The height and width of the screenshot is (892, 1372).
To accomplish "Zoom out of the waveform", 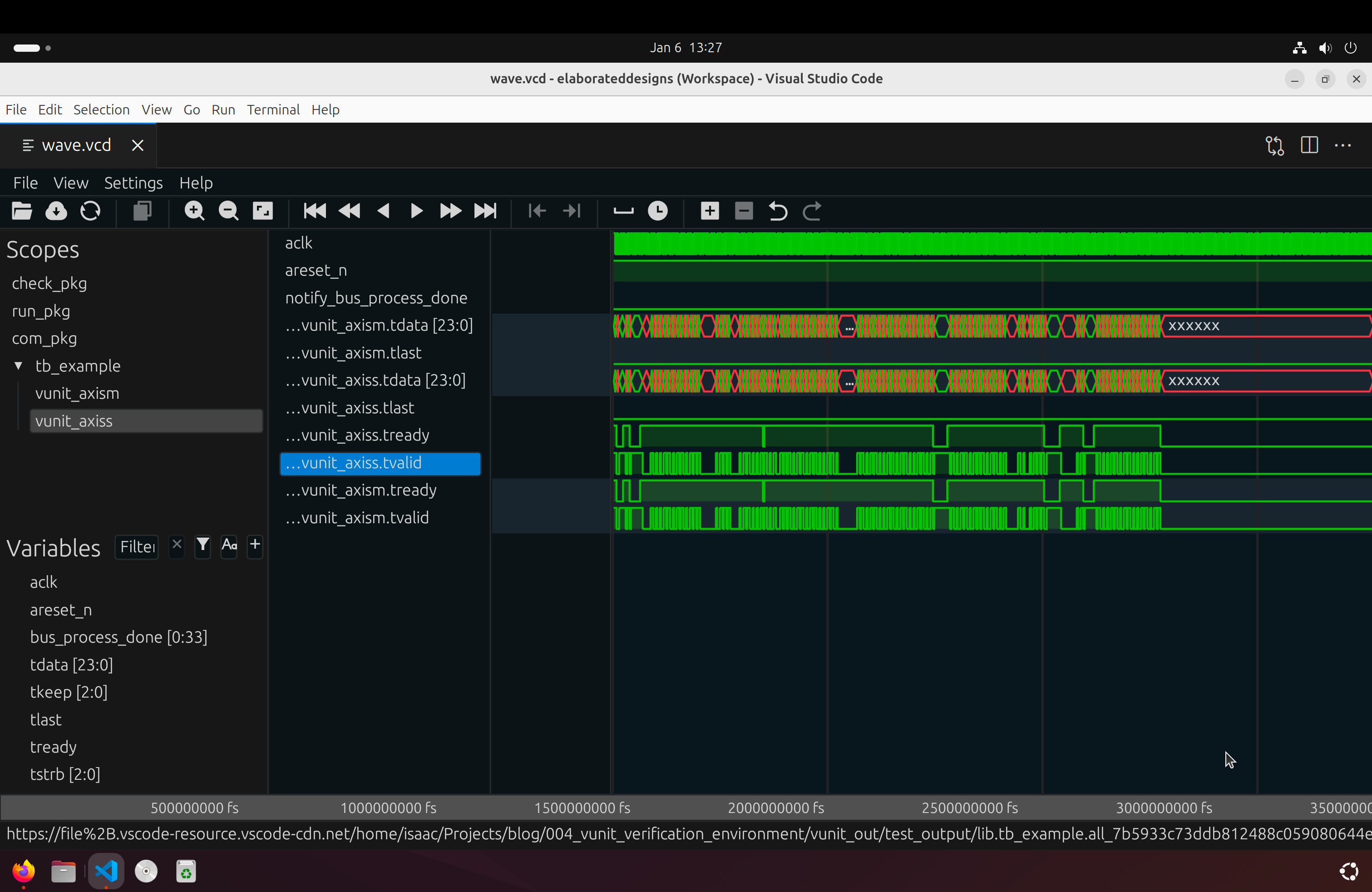I will pos(229,211).
